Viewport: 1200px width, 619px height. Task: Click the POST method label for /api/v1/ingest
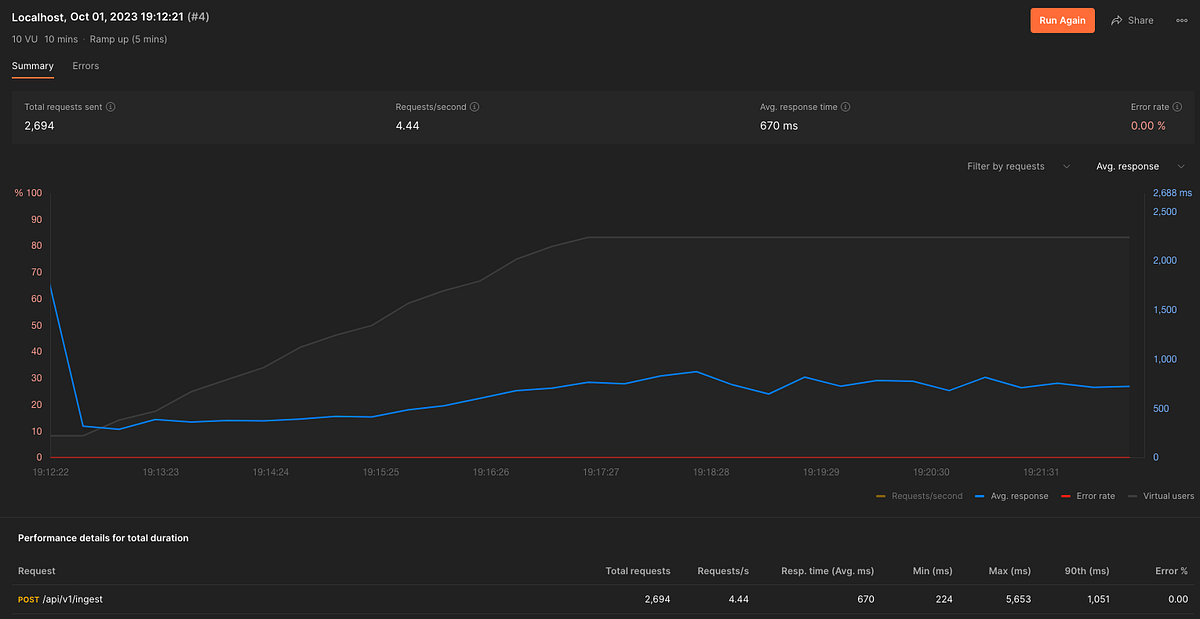pyautogui.click(x=28, y=599)
